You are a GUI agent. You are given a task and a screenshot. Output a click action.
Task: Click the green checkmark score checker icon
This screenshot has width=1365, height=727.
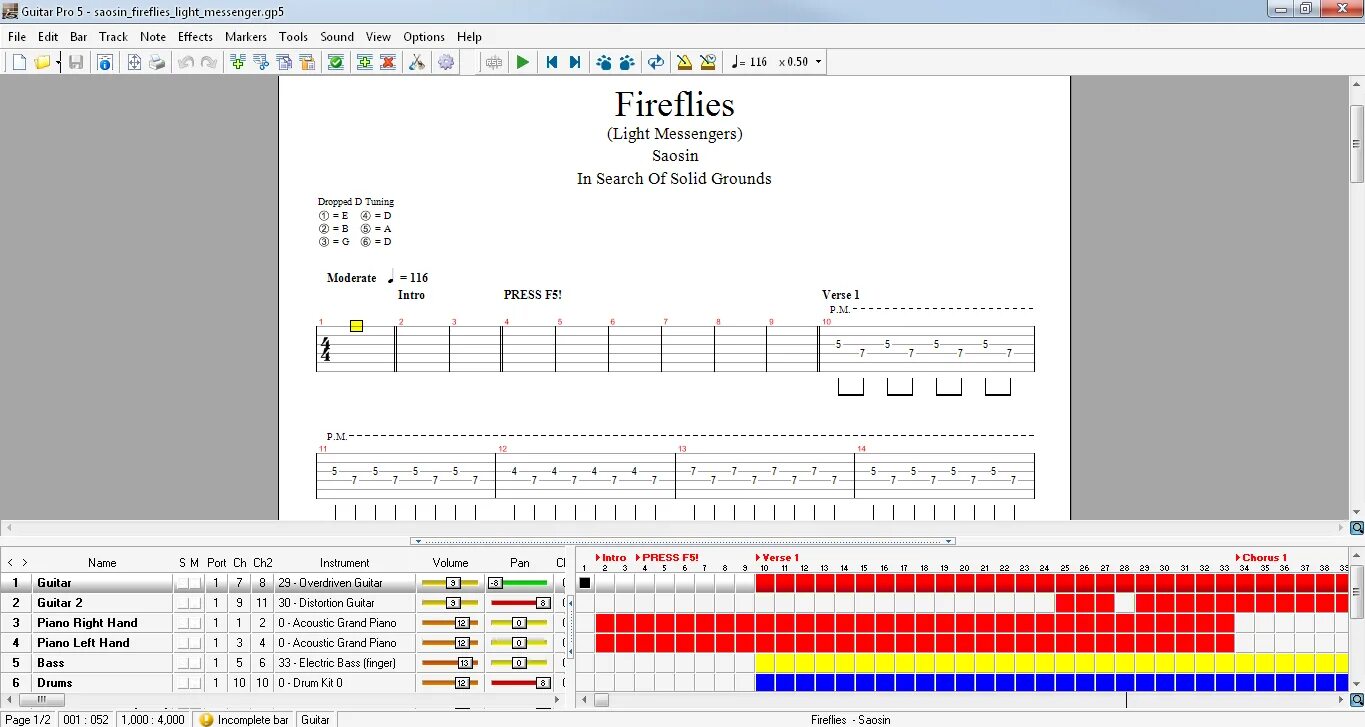336,62
